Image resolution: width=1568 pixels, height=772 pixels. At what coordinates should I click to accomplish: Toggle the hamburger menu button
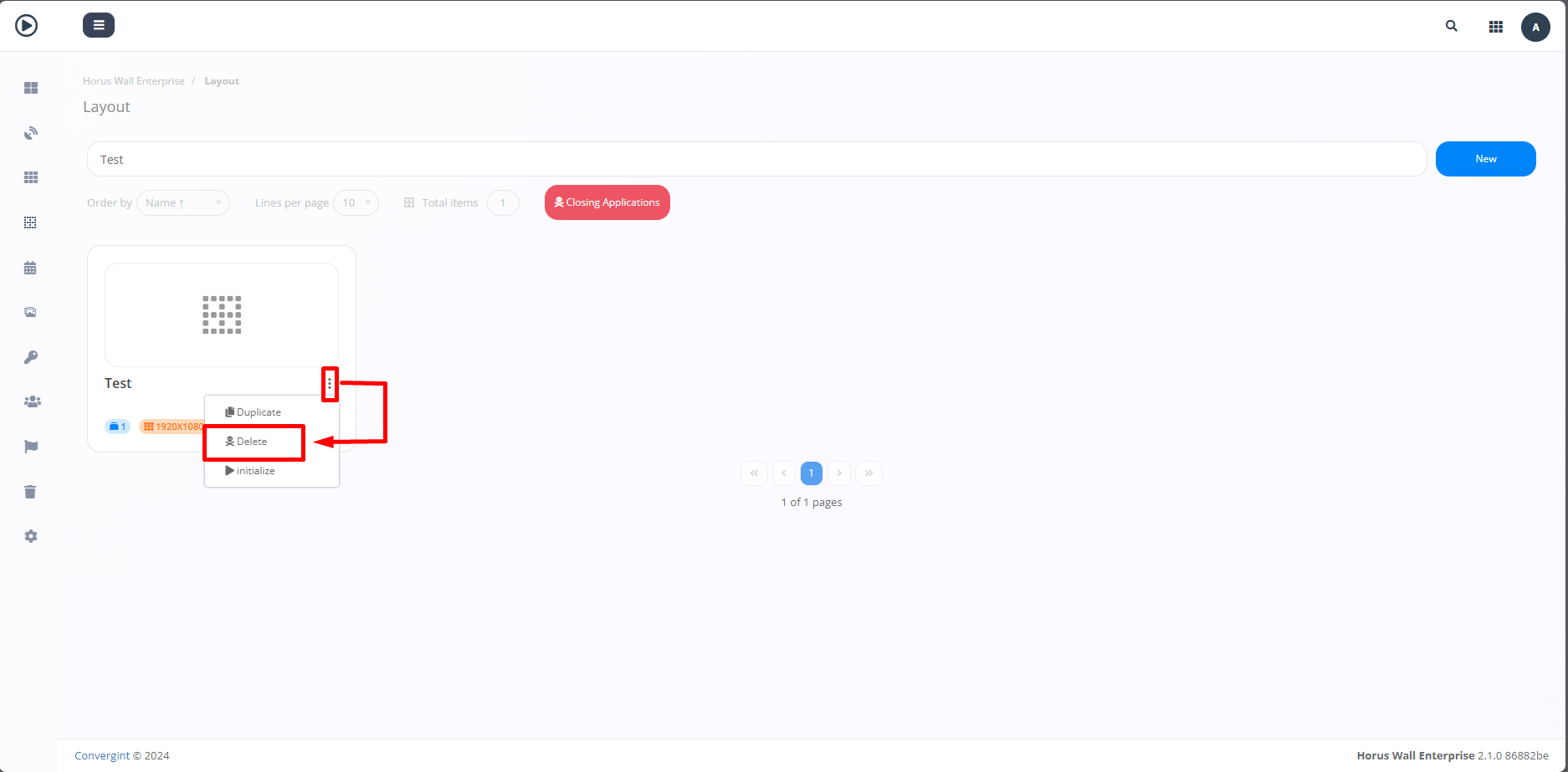(99, 25)
